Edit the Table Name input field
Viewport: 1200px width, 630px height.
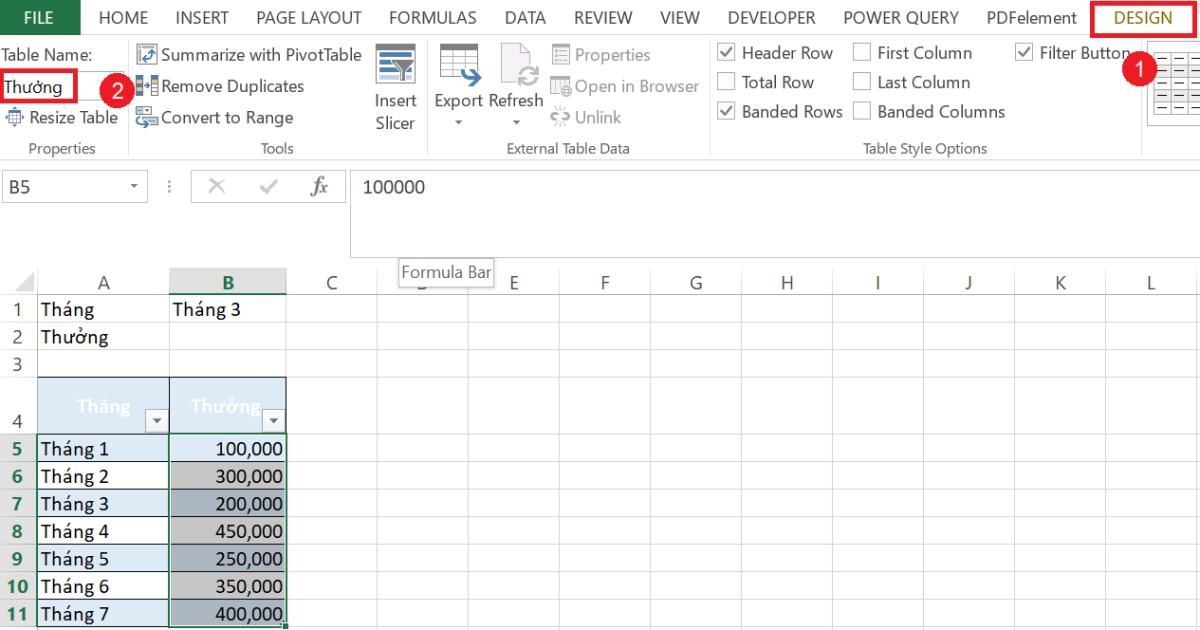[x=40, y=85]
